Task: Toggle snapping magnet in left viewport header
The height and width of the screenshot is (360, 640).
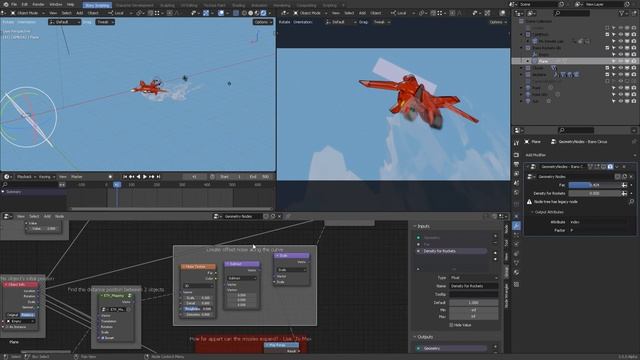Action: (151, 13)
